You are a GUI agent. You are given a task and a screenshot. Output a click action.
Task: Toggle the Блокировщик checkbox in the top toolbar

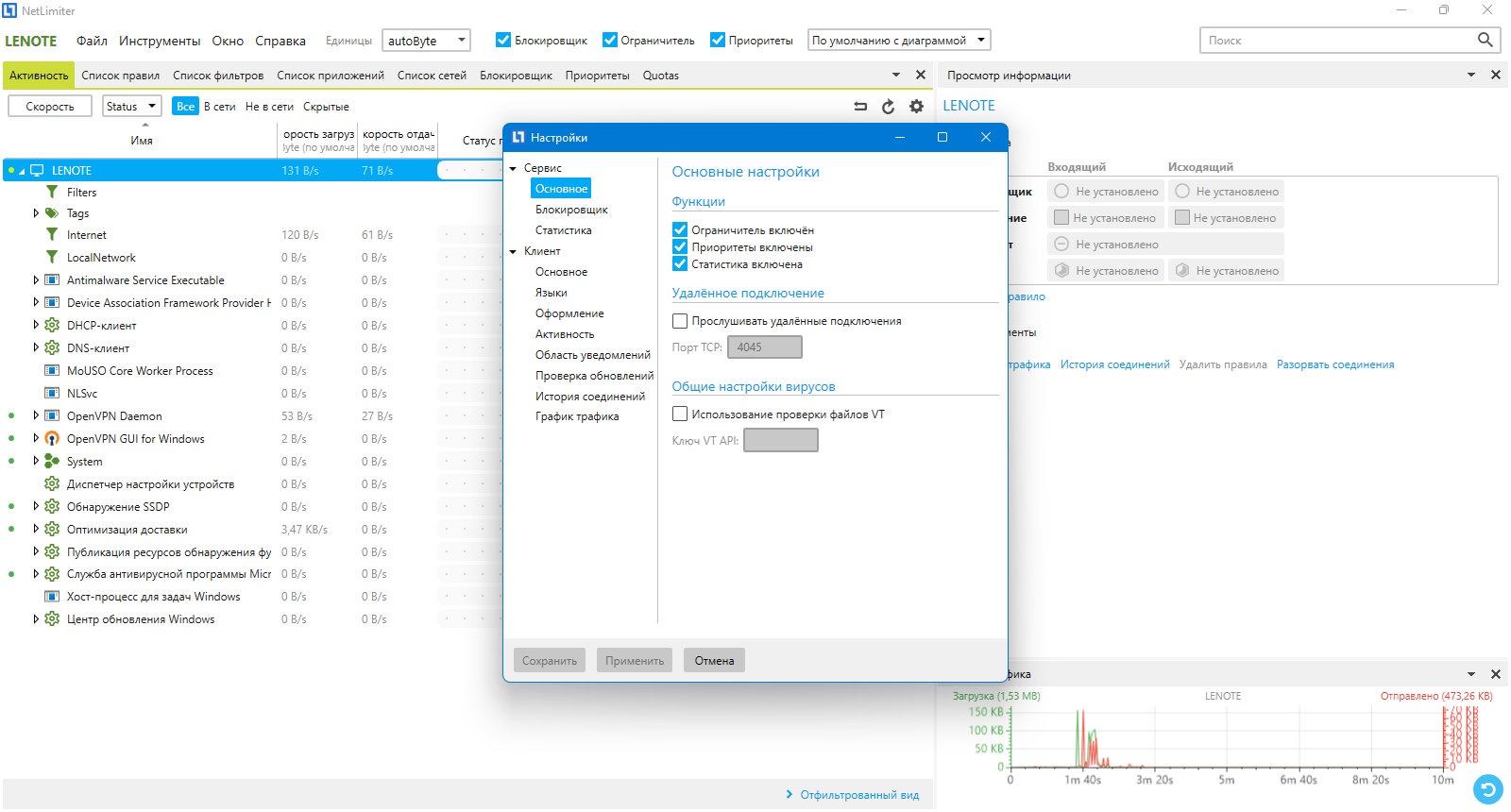pos(503,40)
